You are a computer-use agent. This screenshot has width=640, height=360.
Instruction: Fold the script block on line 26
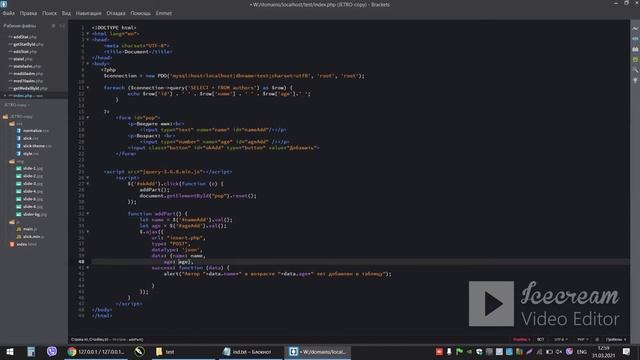tap(88, 178)
